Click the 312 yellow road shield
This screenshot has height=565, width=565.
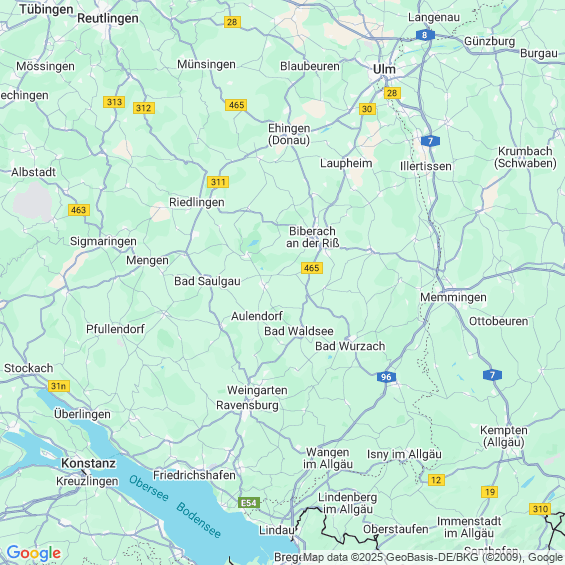click(144, 108)
